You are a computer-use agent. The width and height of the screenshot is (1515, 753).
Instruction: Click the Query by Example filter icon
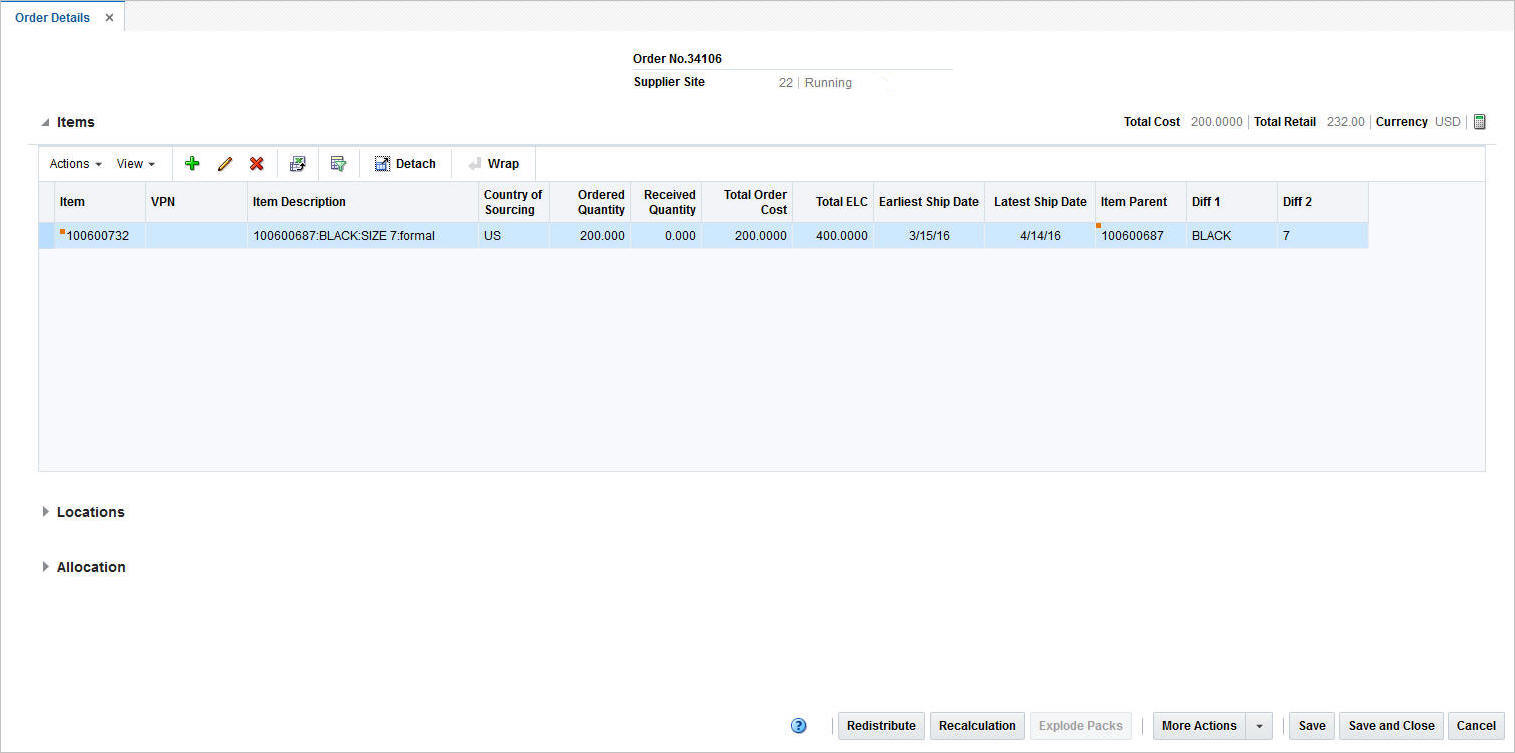(x=338, y=163)
